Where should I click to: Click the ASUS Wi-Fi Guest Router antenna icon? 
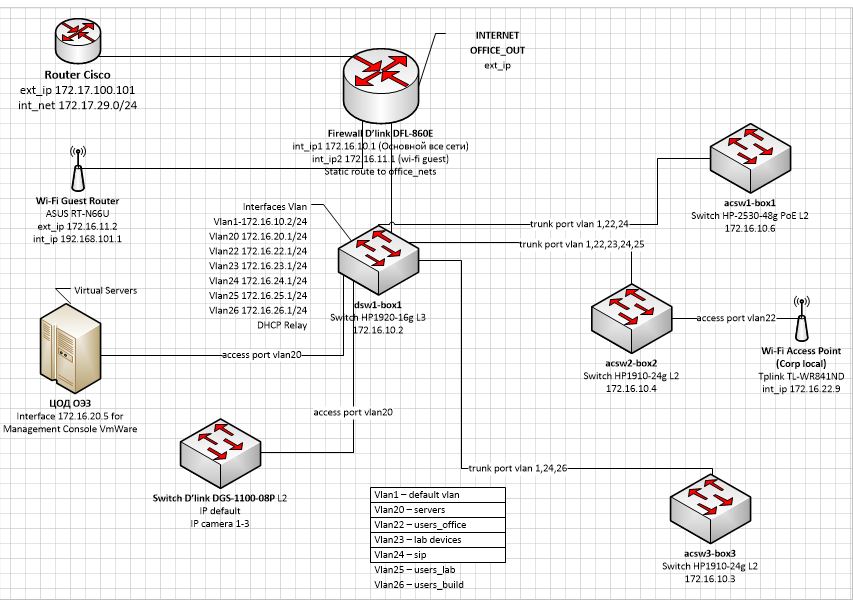coord(76,170)
